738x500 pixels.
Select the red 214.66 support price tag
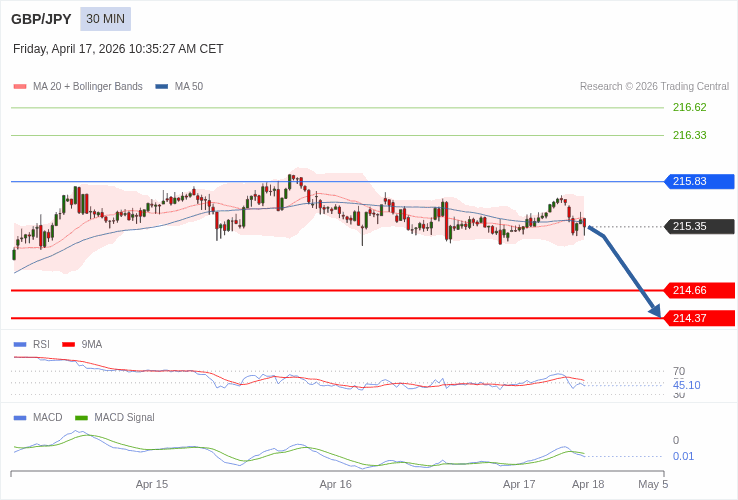(699, 290)
